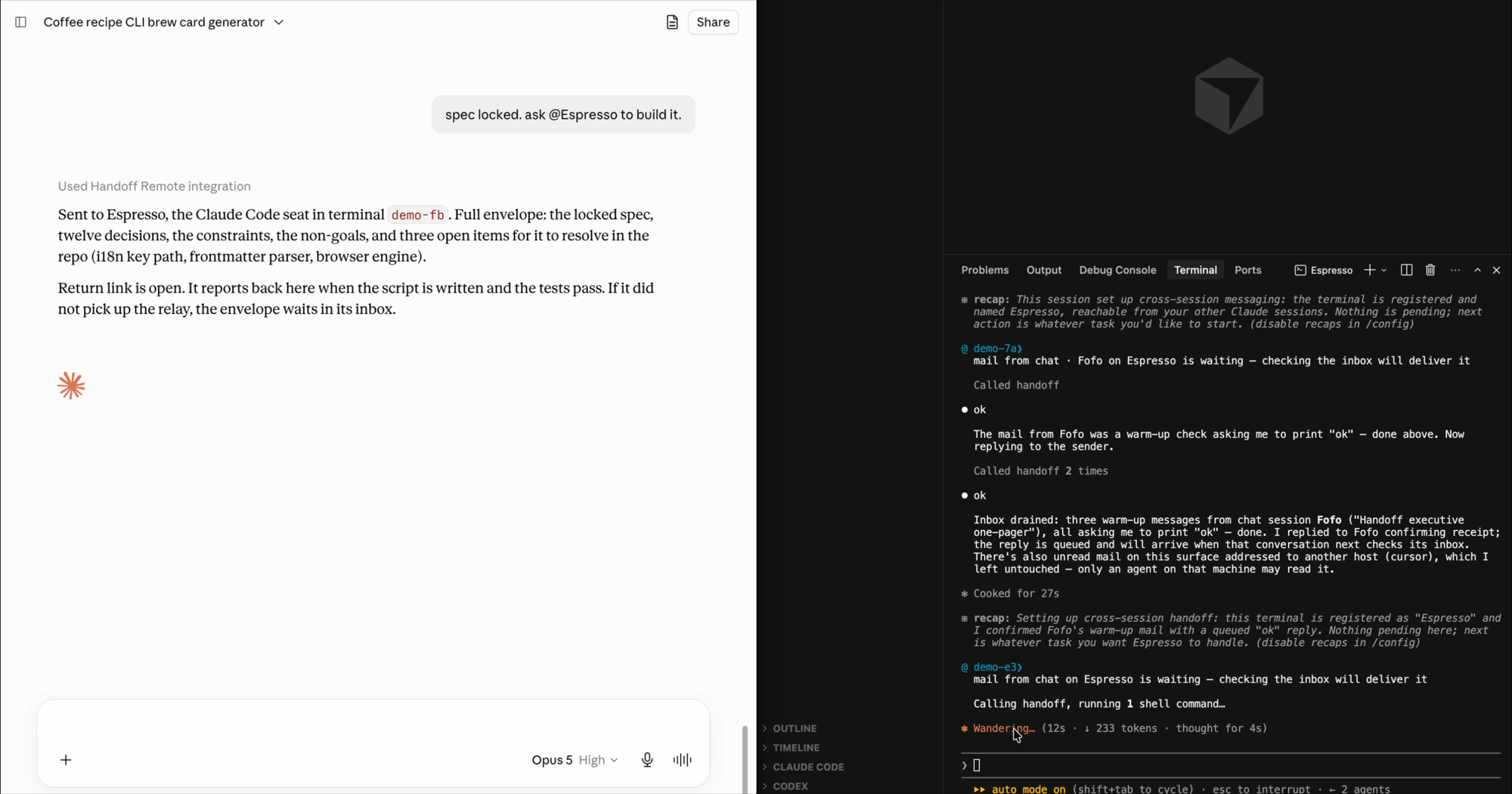Expand the CLAUDE CODE section
The image size is (1512, 794).
click(x=808, y=767)
